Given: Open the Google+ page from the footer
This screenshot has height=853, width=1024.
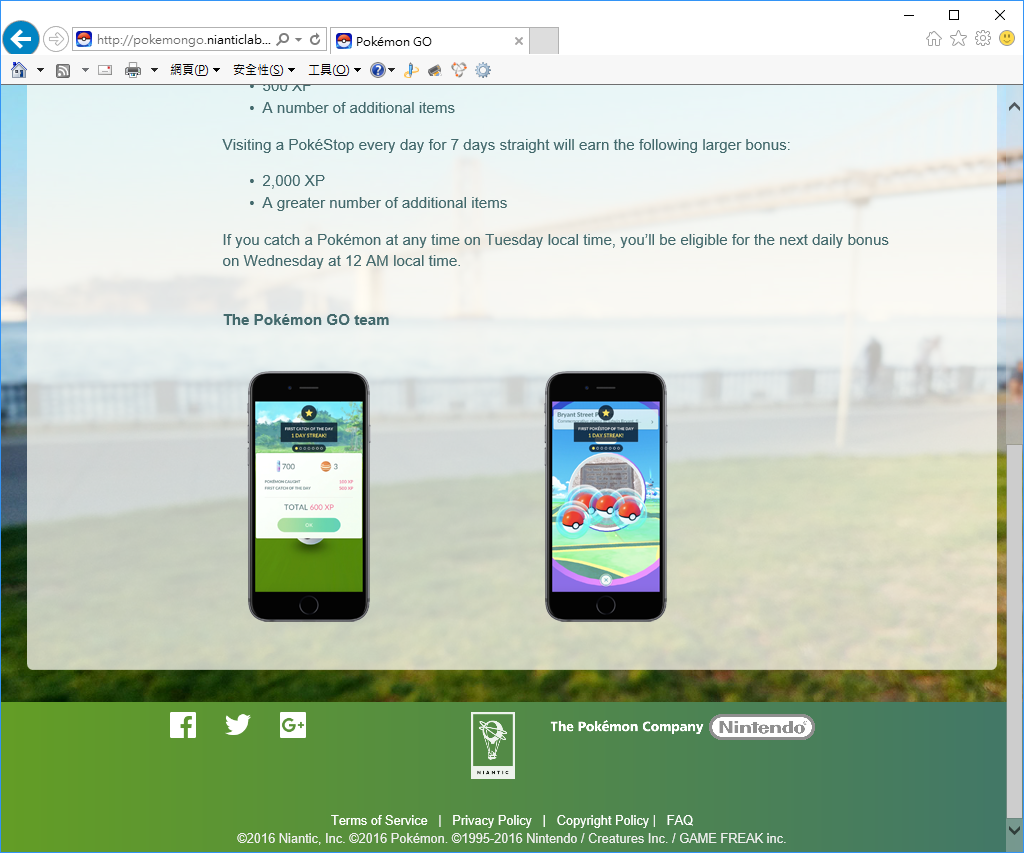Looking at the screenshot, I should [x=293, y=725].
